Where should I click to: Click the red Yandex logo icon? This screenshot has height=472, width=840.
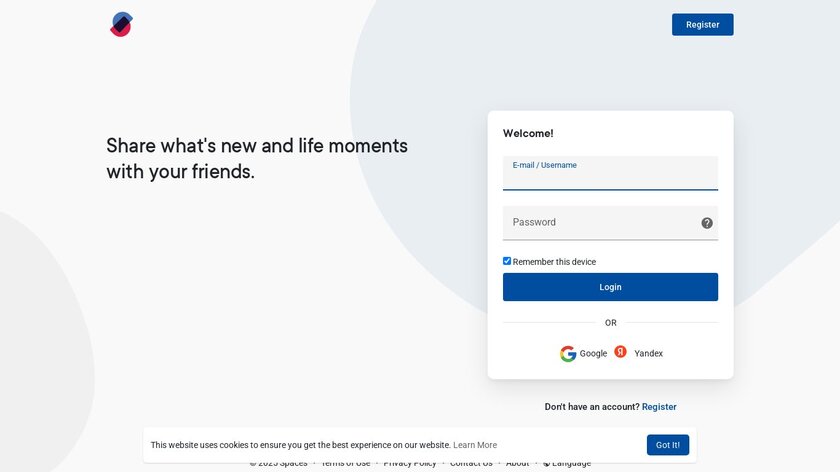[621, 352]
